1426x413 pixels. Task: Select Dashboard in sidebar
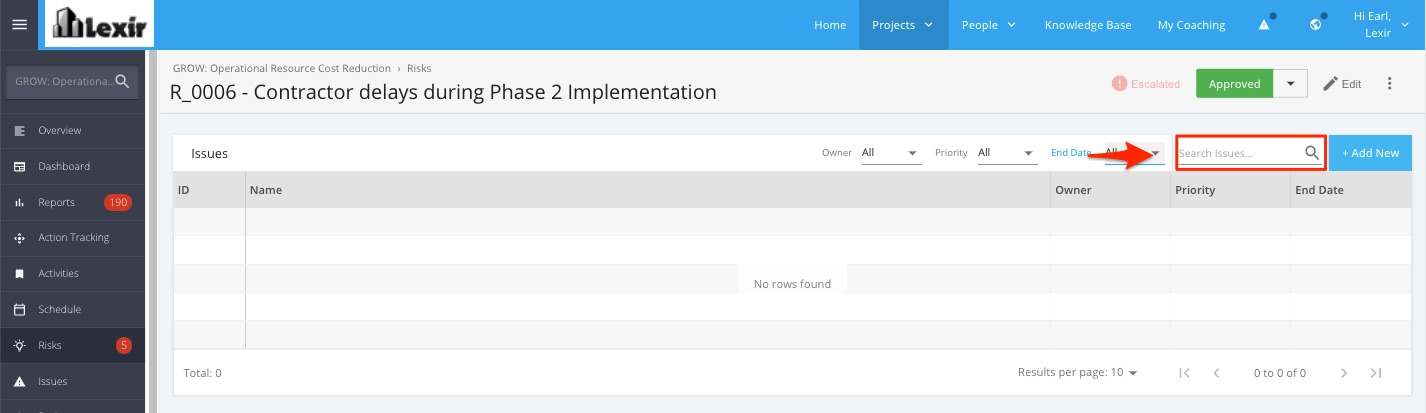point(73,167)
